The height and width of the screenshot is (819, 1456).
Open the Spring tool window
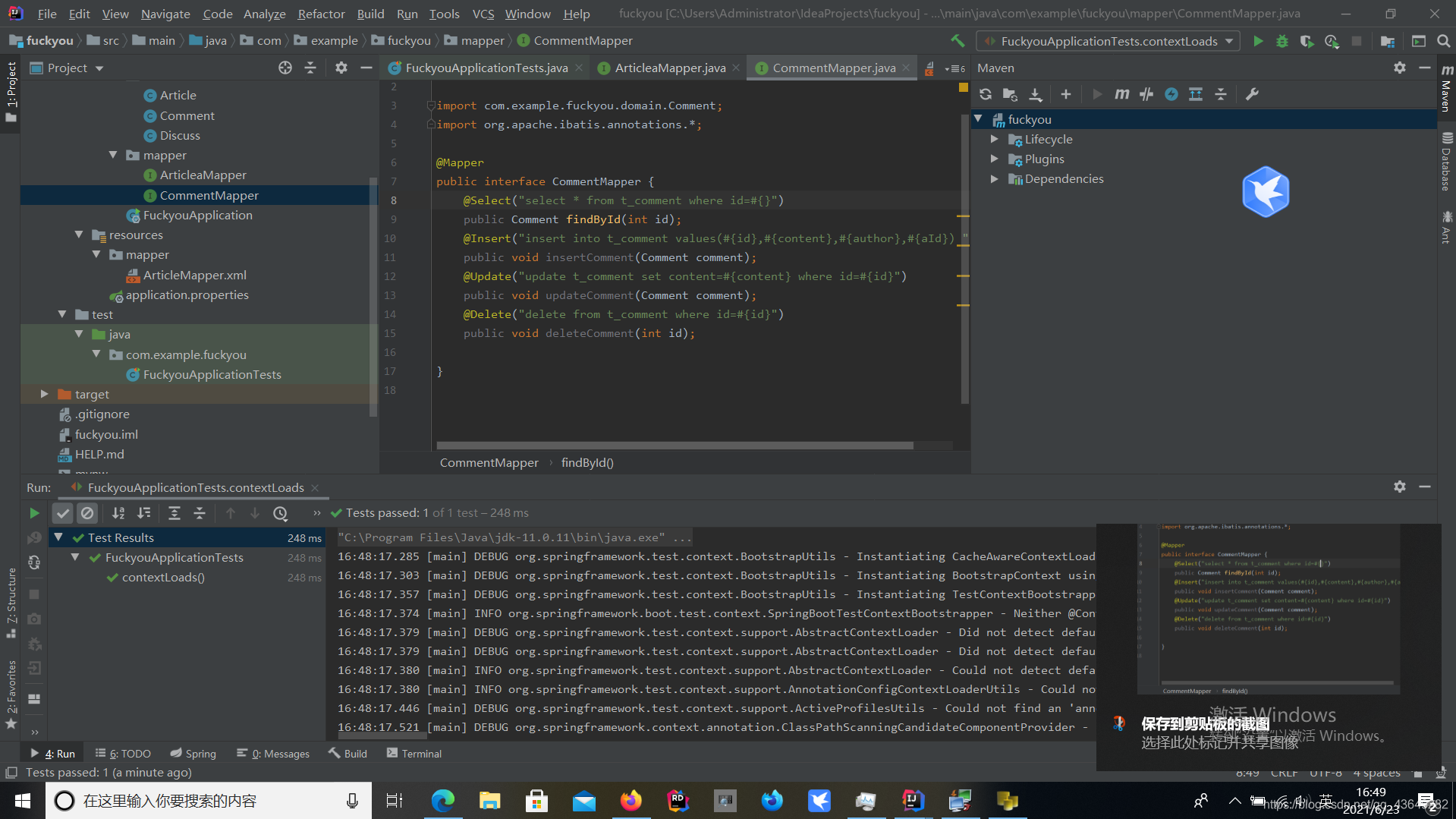point(193,753)
